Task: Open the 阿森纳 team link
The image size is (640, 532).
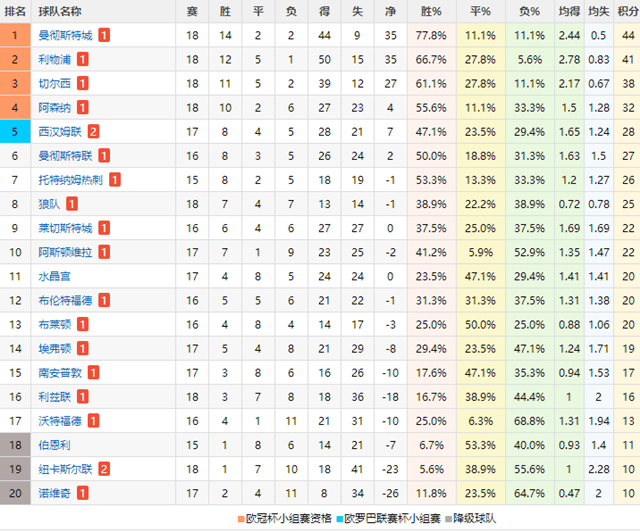Action: click(x=54, y=107)
